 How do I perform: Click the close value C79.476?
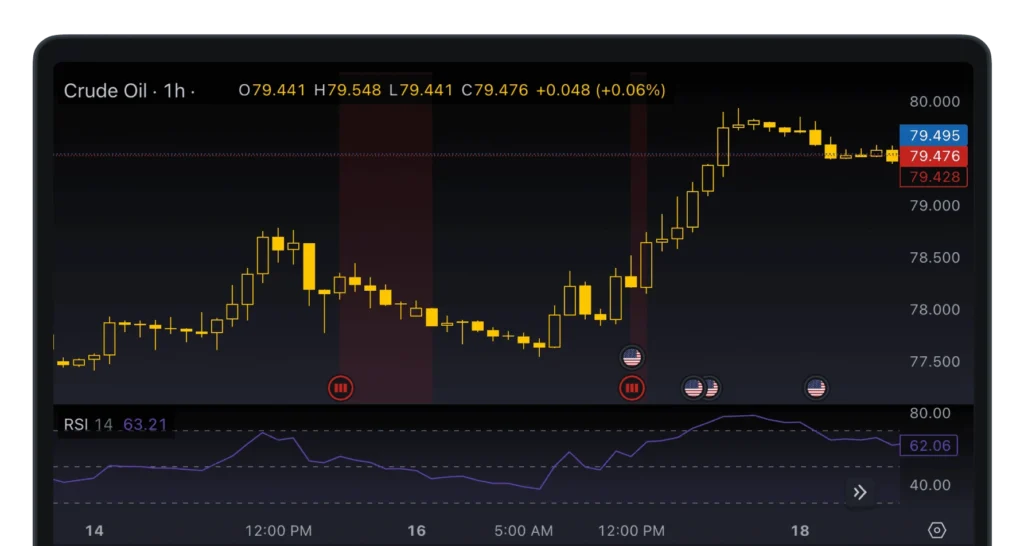494,90
